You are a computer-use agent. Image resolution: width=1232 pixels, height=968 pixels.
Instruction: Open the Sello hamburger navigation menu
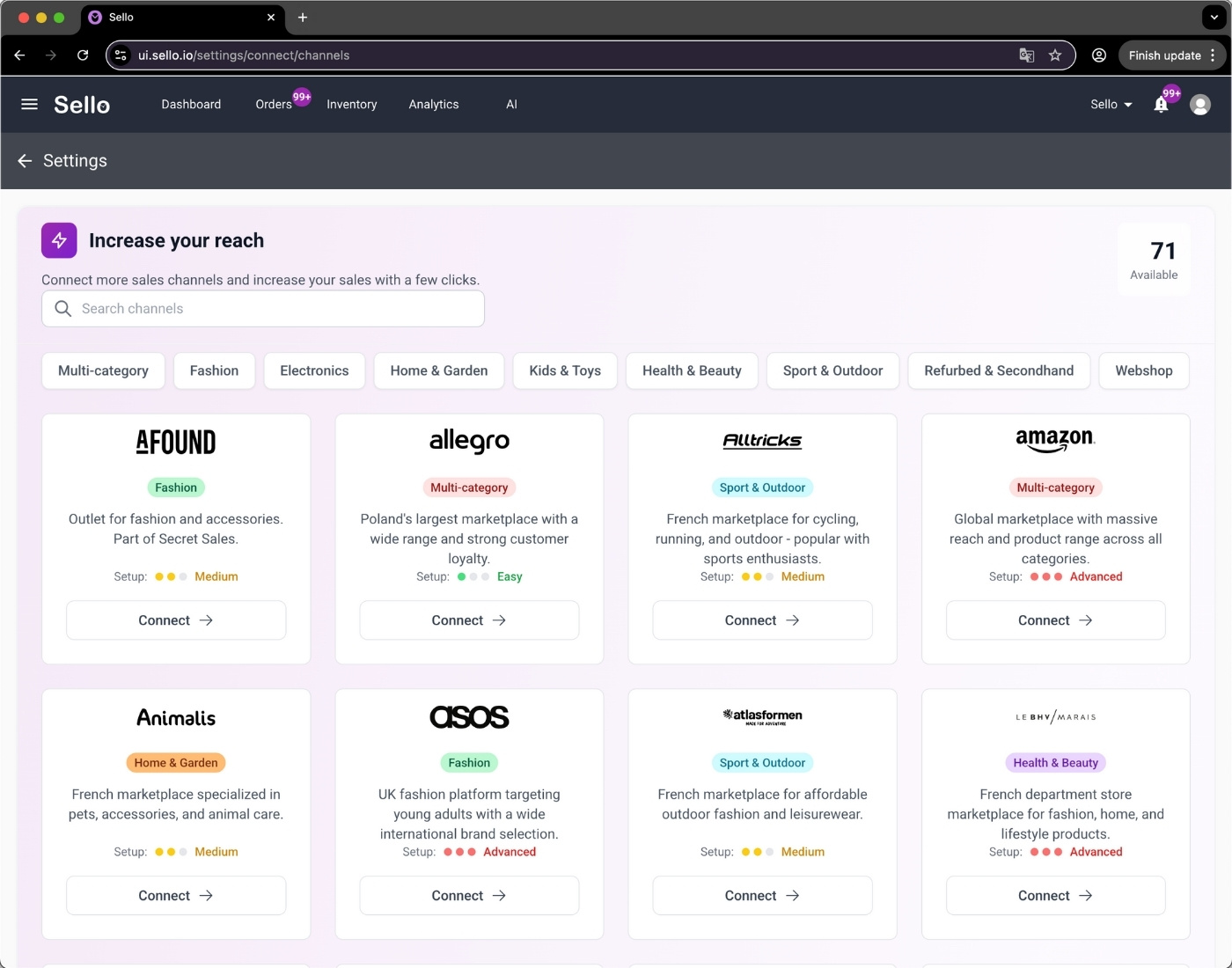29,104
